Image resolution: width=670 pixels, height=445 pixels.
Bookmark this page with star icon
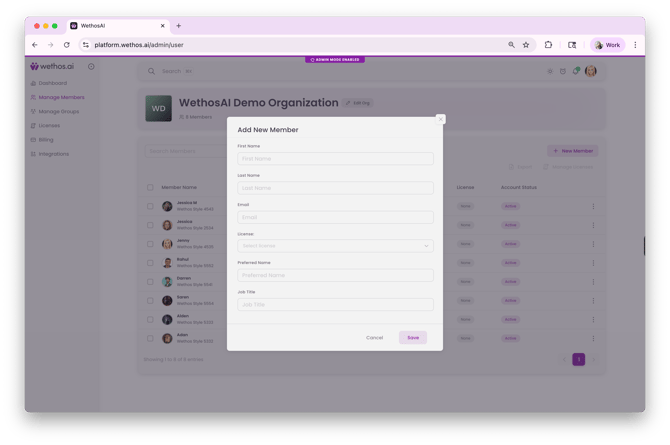(526, 45)
